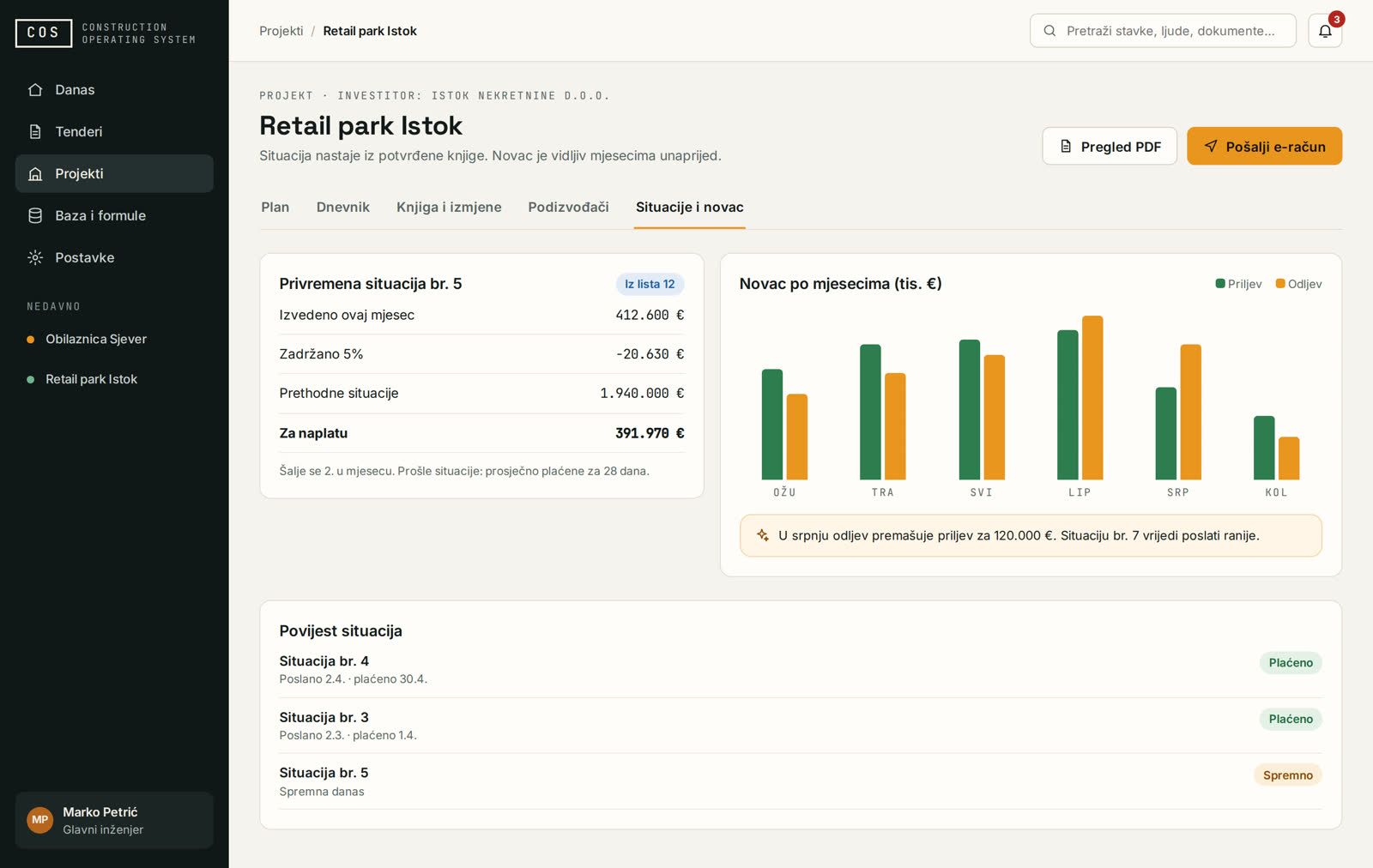Click green dot beside Retail park Istok
This screenshot has width=1373, height=868.
(31, 380)
